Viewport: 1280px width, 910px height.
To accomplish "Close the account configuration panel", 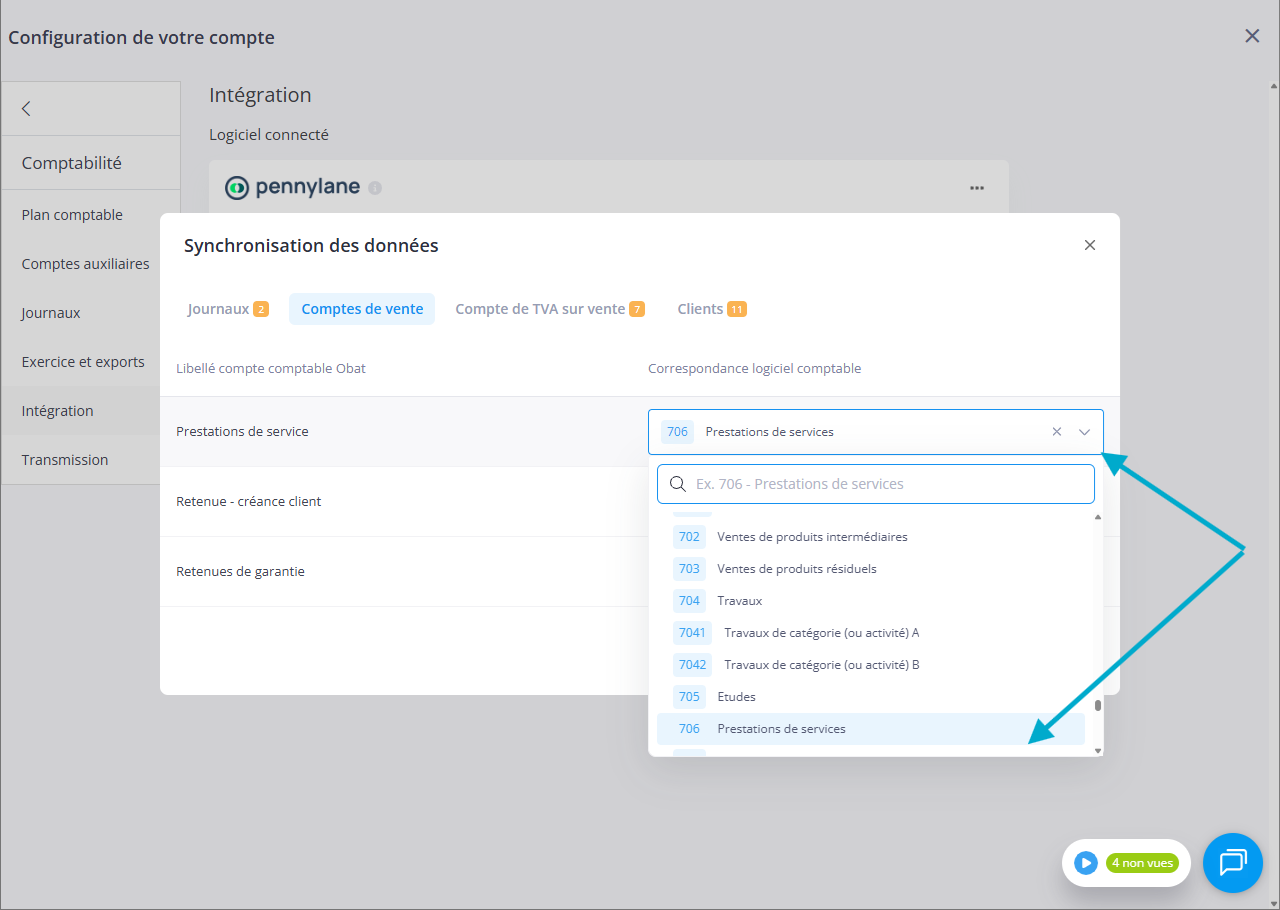I will [1252, 36].
